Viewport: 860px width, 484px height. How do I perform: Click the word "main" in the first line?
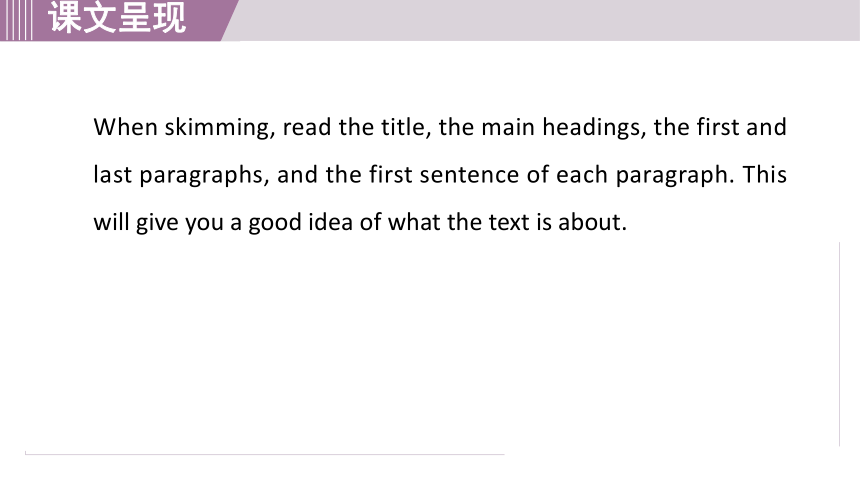508,127
